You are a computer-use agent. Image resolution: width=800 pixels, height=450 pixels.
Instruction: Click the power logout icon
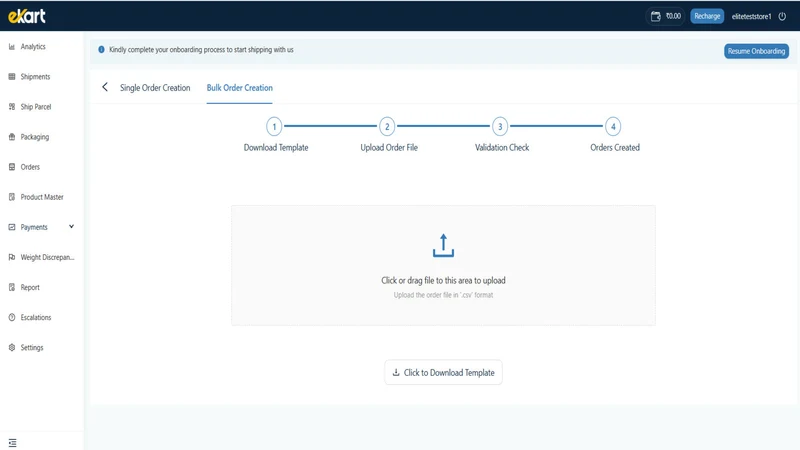[x=782, y=16]
